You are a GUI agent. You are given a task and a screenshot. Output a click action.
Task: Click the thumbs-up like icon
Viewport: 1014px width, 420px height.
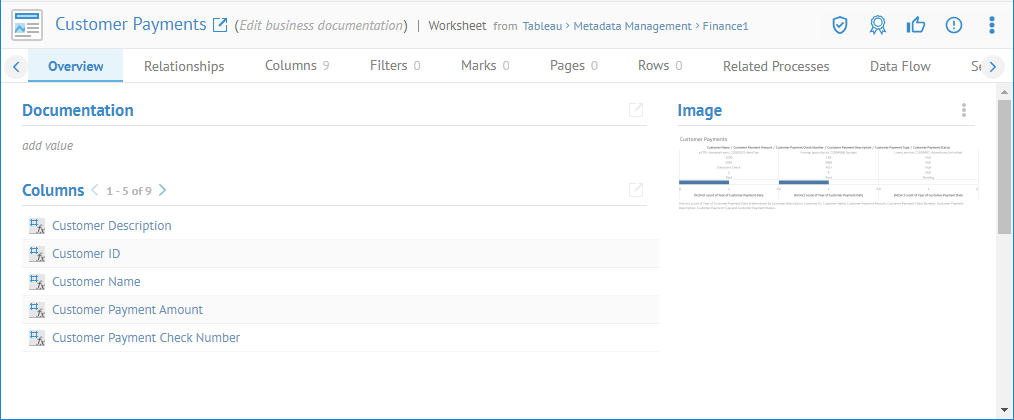[915, 25]
